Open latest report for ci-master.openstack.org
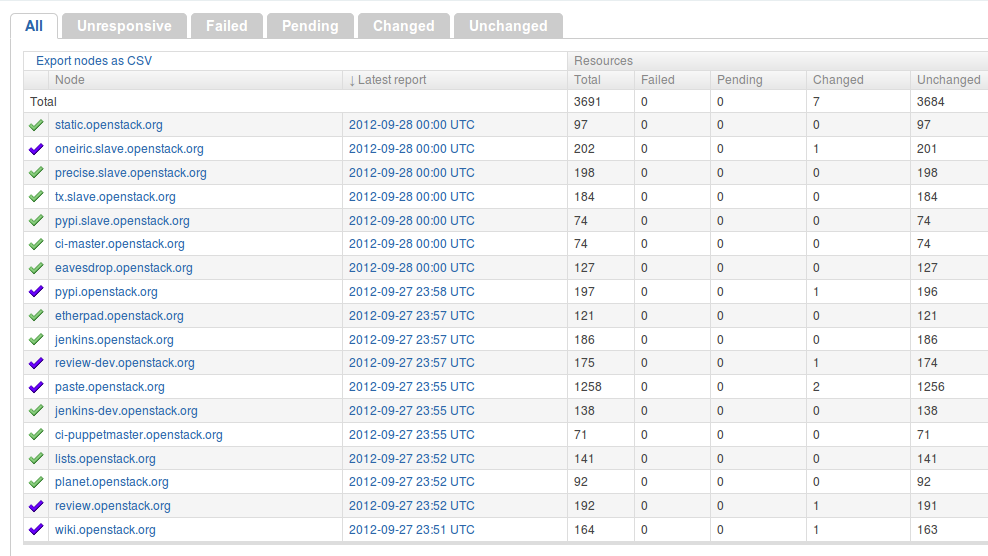This screenshot has height=556, width=988. (411, 244)
